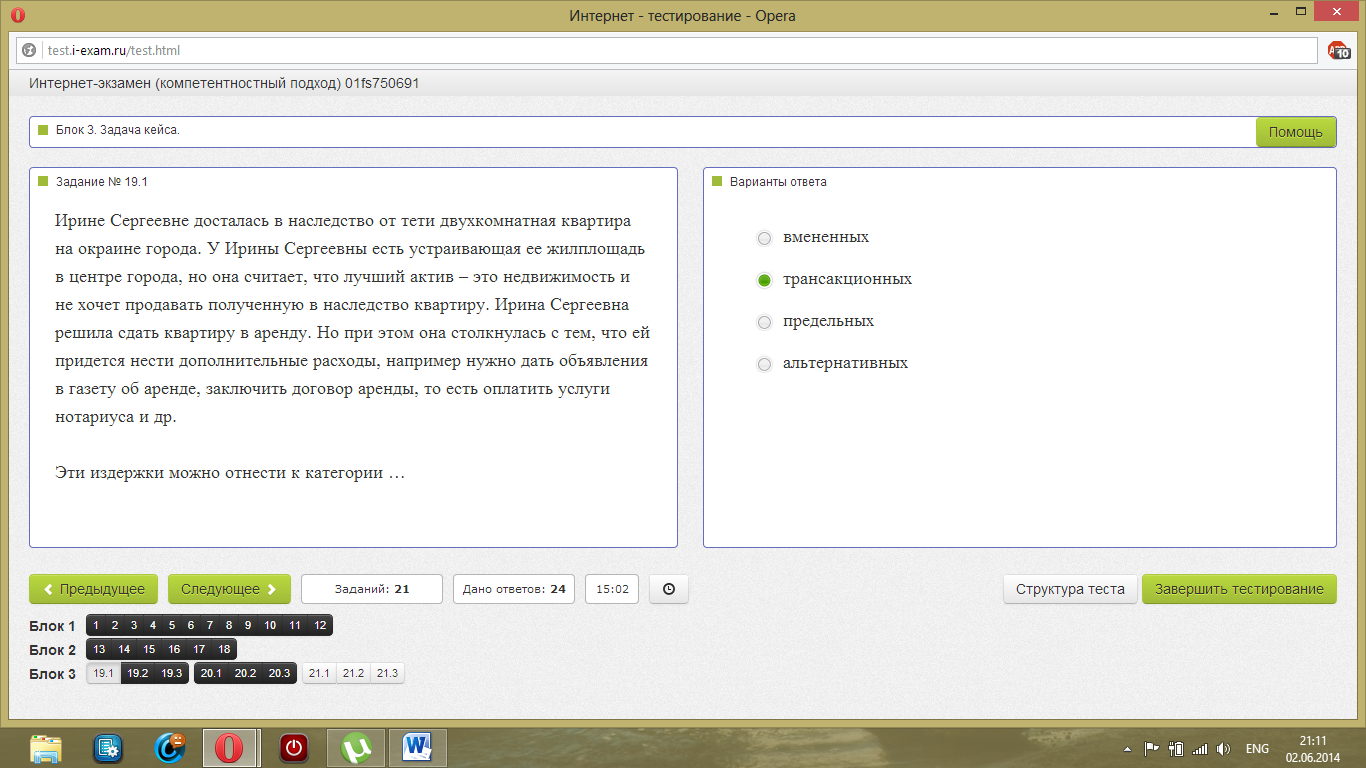Screen dimensions: 1366x768
Task: Go to the previous task with Предыдущее
Action: pos(94,589)
